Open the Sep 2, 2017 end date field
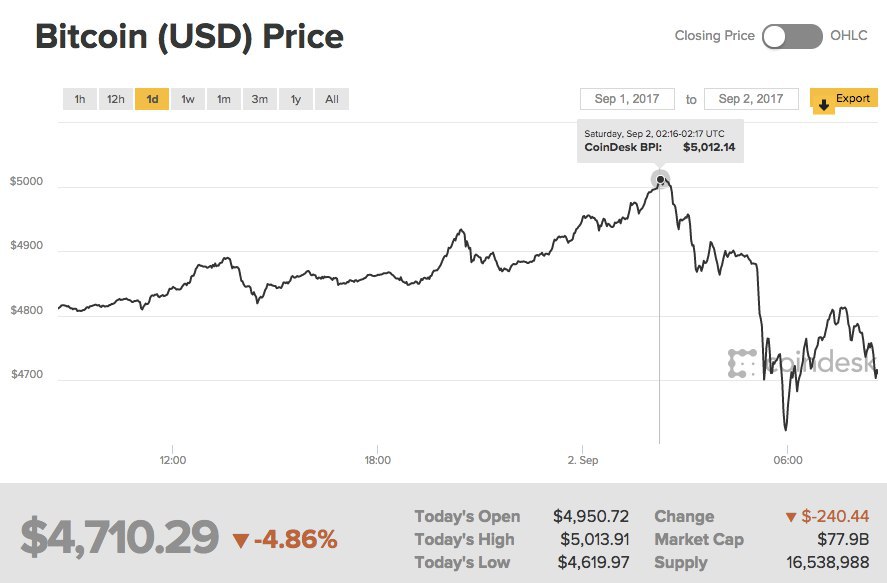The height and width of the screenshot is (583, 887). [x=751, y=99]
